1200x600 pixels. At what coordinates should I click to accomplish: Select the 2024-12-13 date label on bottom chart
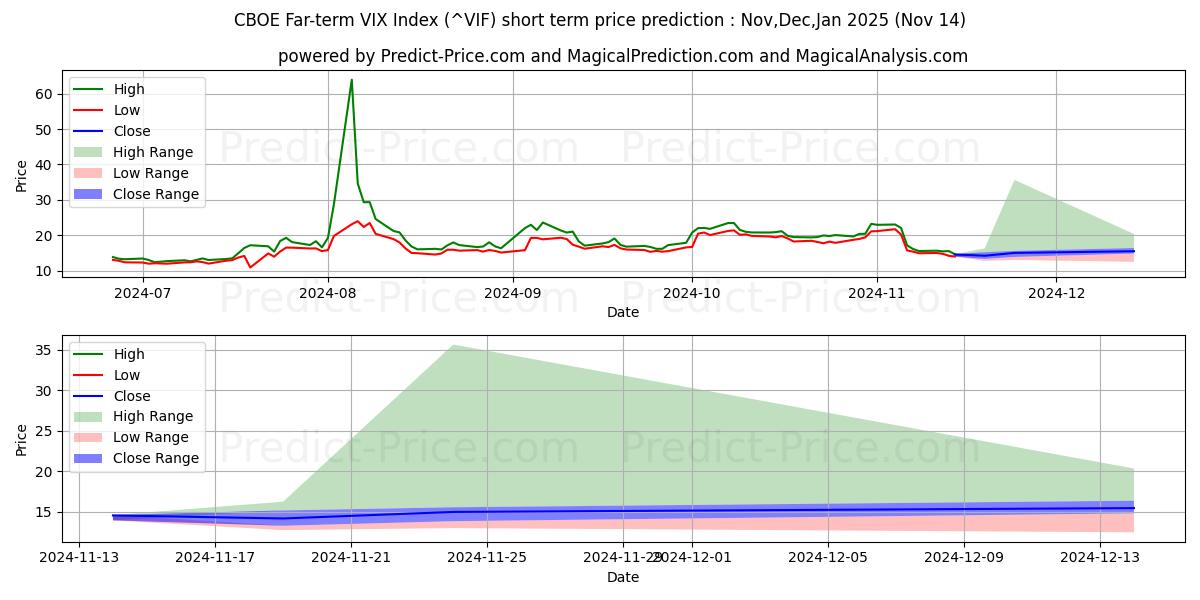pyautogui.click(x=1100, y=557)
